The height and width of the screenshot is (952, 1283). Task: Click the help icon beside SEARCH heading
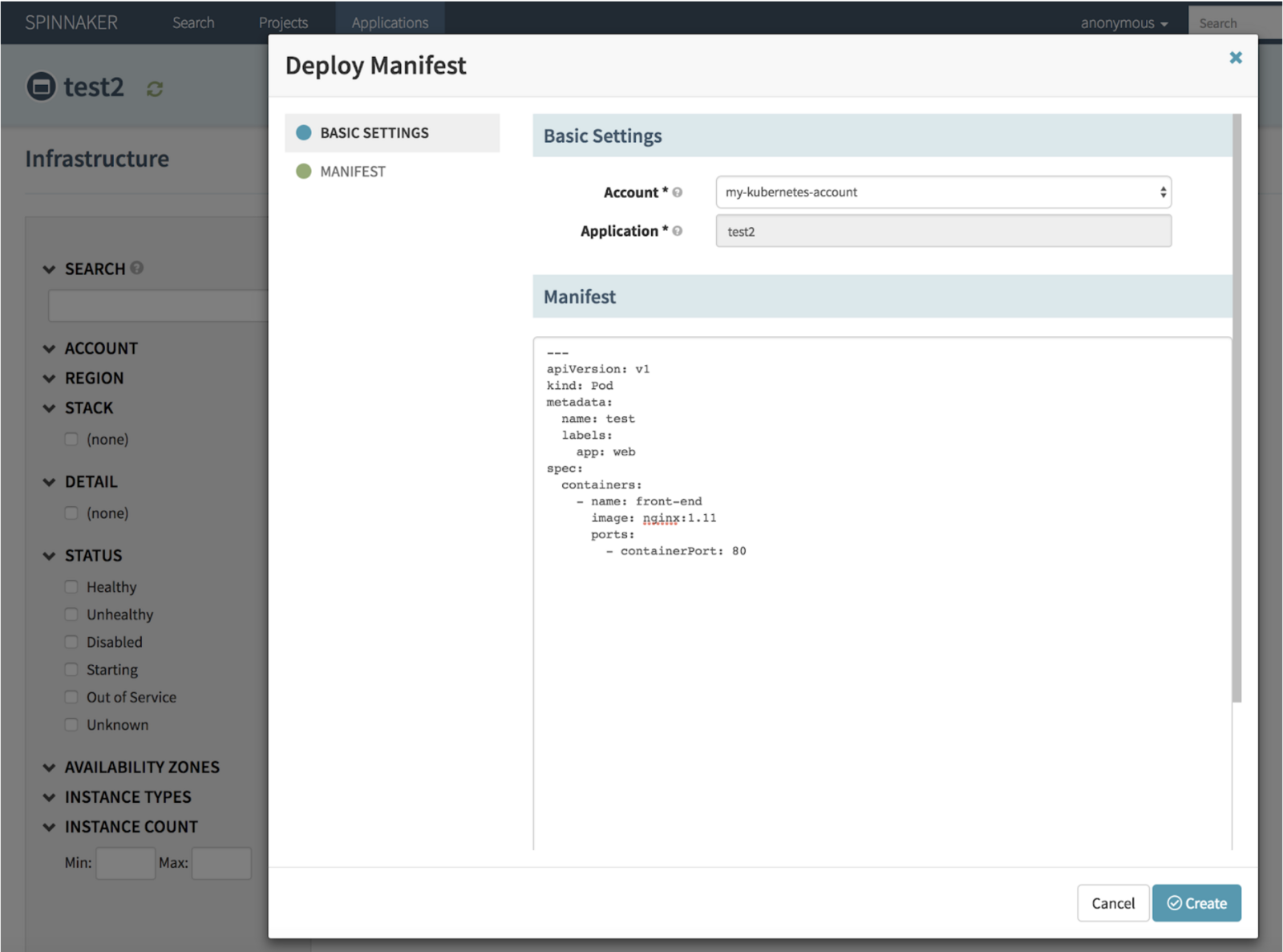(137, 268)
